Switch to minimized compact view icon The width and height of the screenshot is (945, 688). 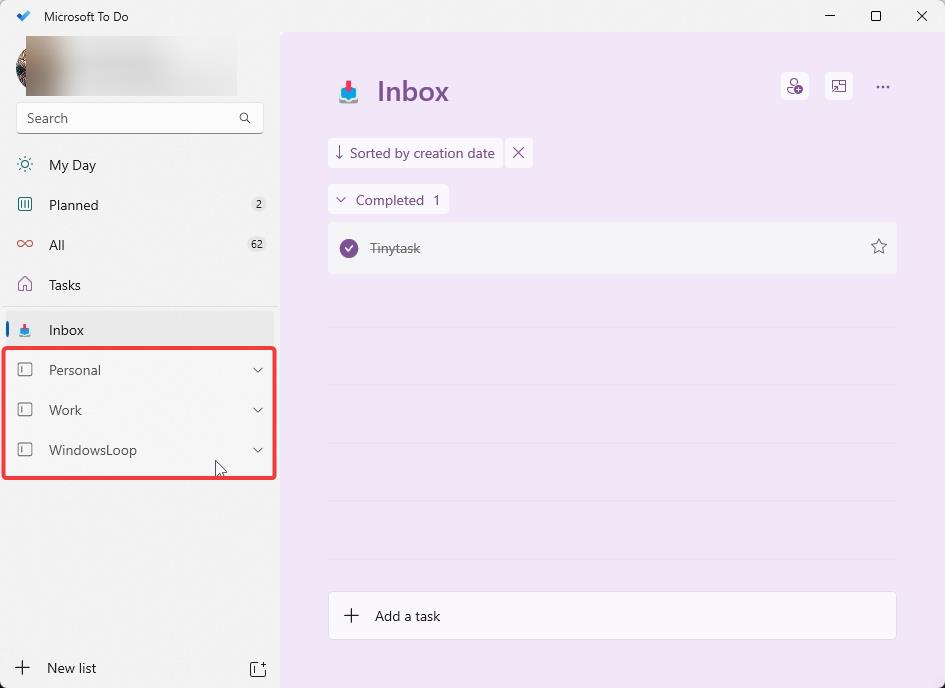pyautogui.click(x=839, y=87)
